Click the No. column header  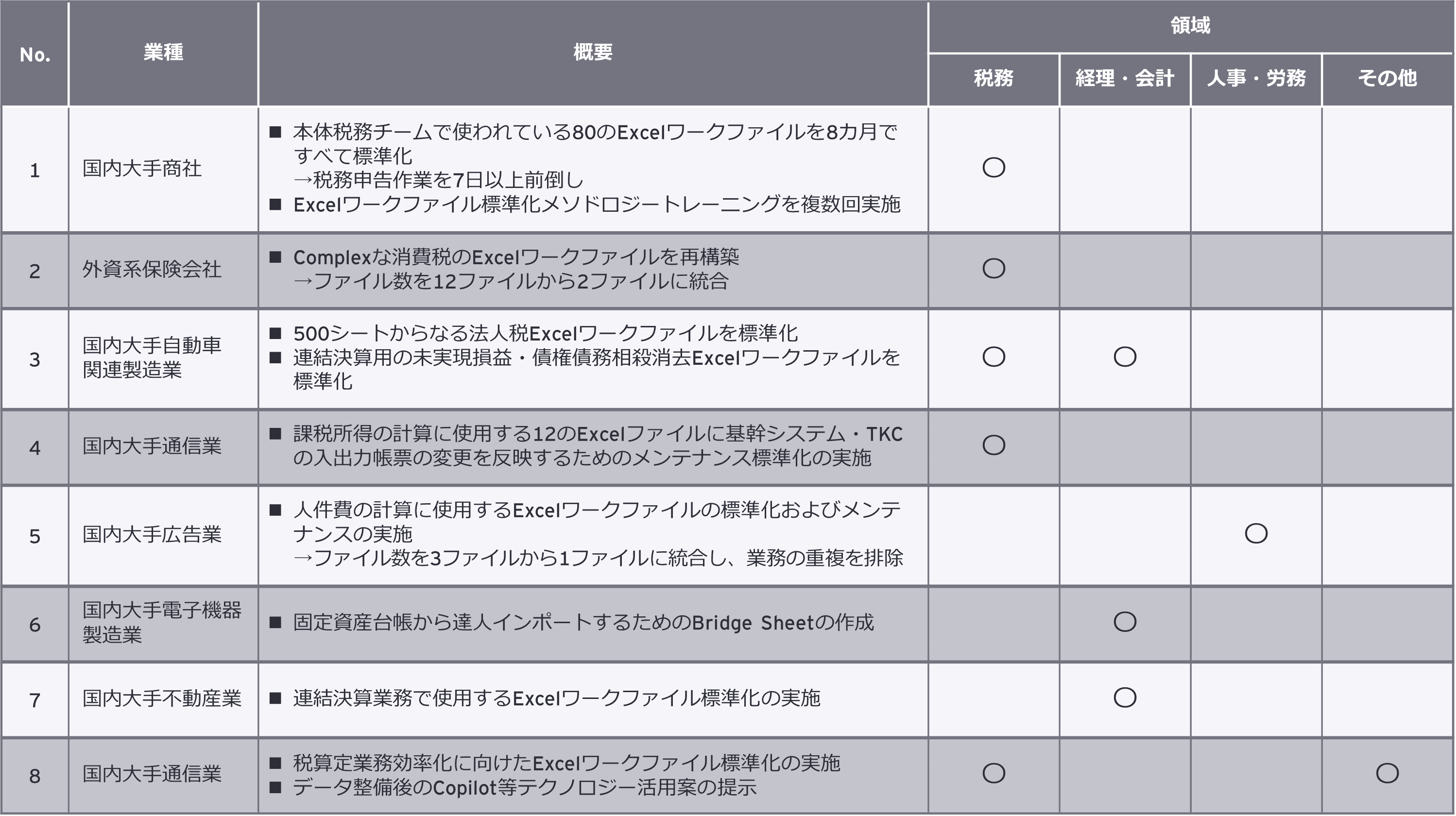35,55
